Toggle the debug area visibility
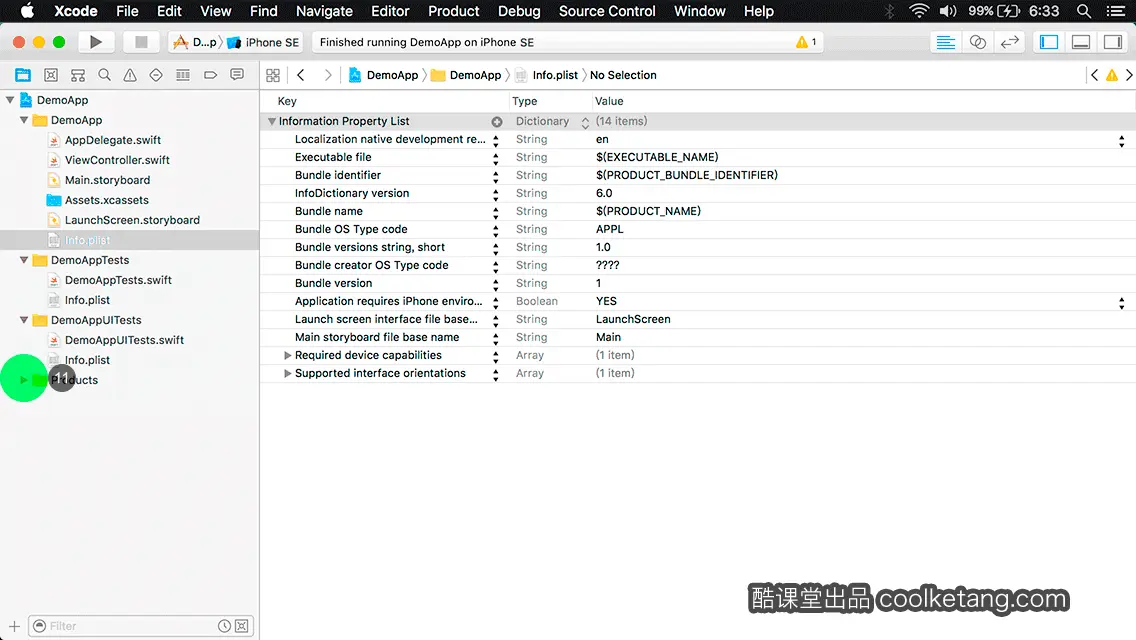The width and height of the screenshot is (1136, 640). pyautogui.click(x=1081, y=42)
